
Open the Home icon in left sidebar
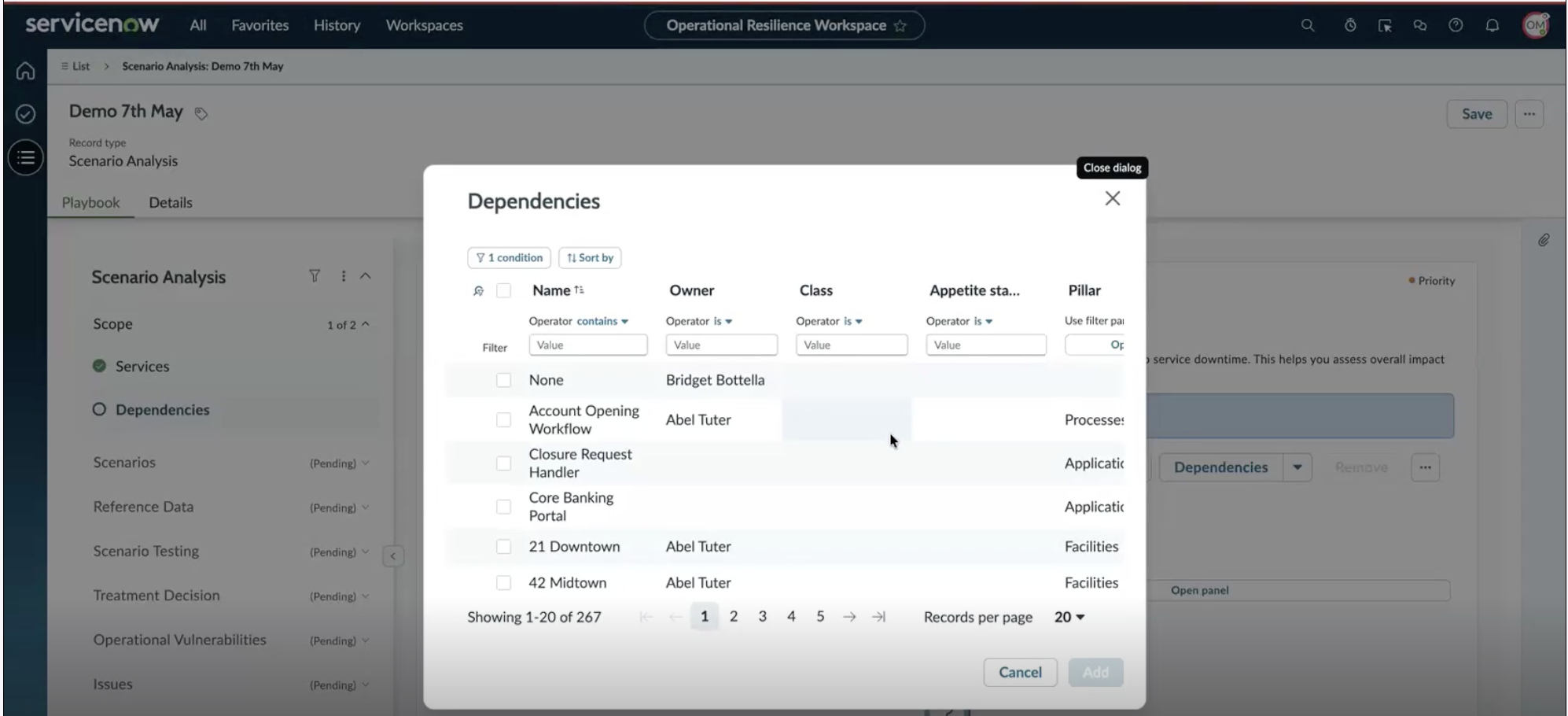(25, 72)
